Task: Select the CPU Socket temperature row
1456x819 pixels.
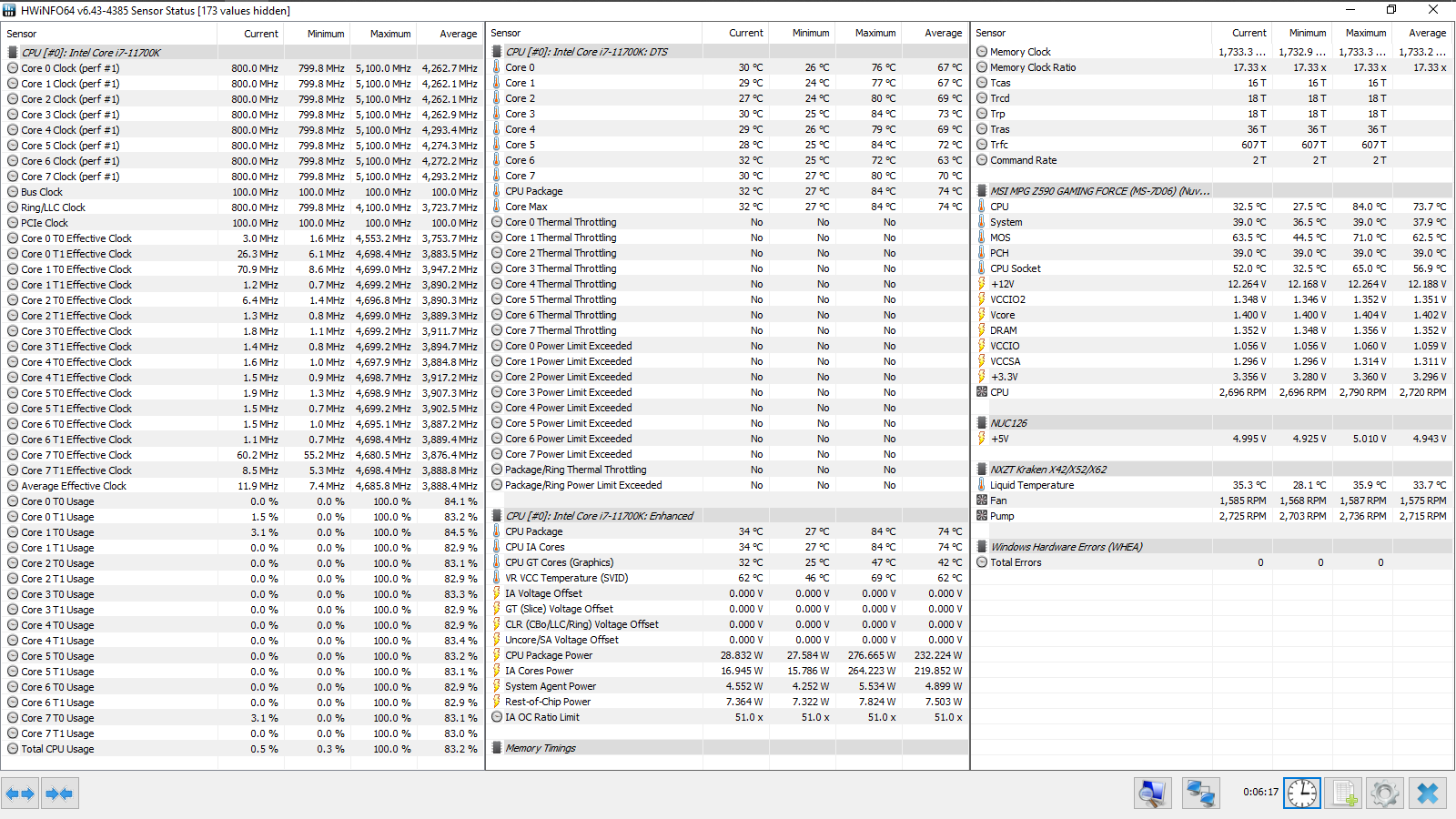Action: [1212, 268]
